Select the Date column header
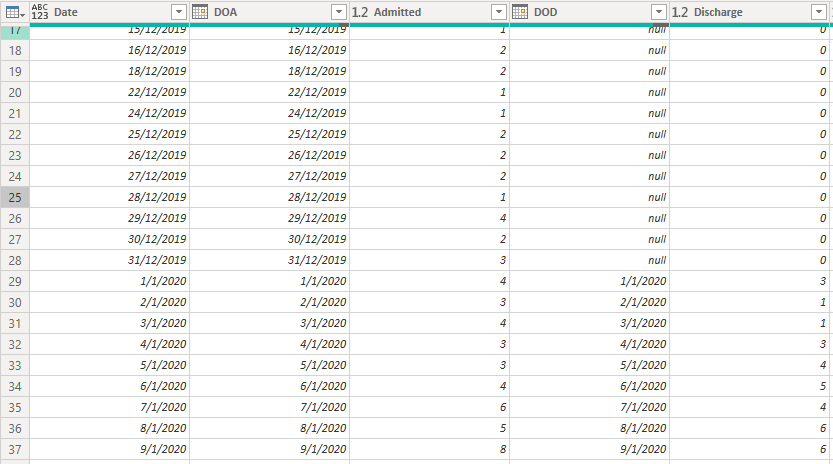The image size is (833, 464). [x=109, y=12]
